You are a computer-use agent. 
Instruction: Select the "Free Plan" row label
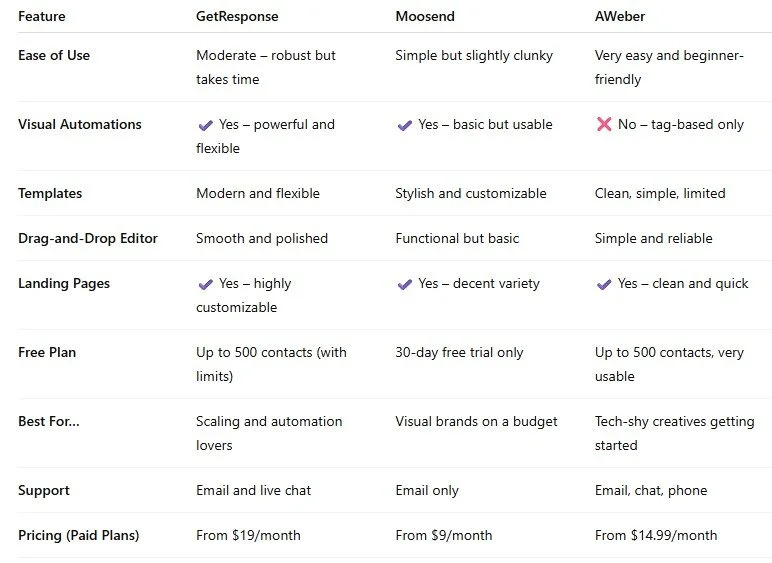point(47,353)
